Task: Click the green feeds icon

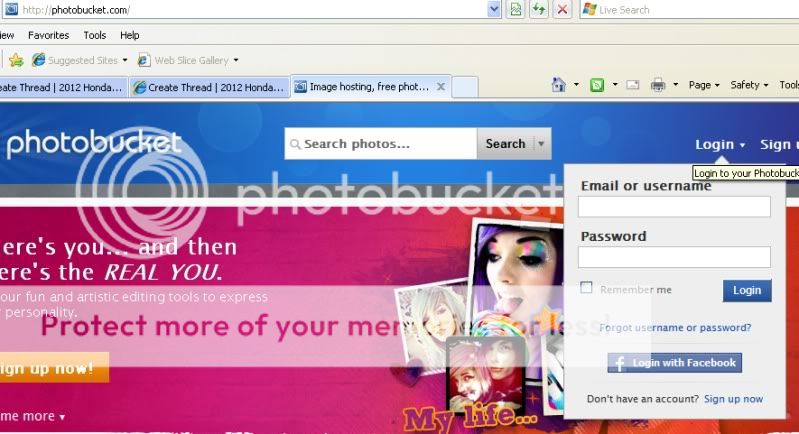Action: coord(597,85)
